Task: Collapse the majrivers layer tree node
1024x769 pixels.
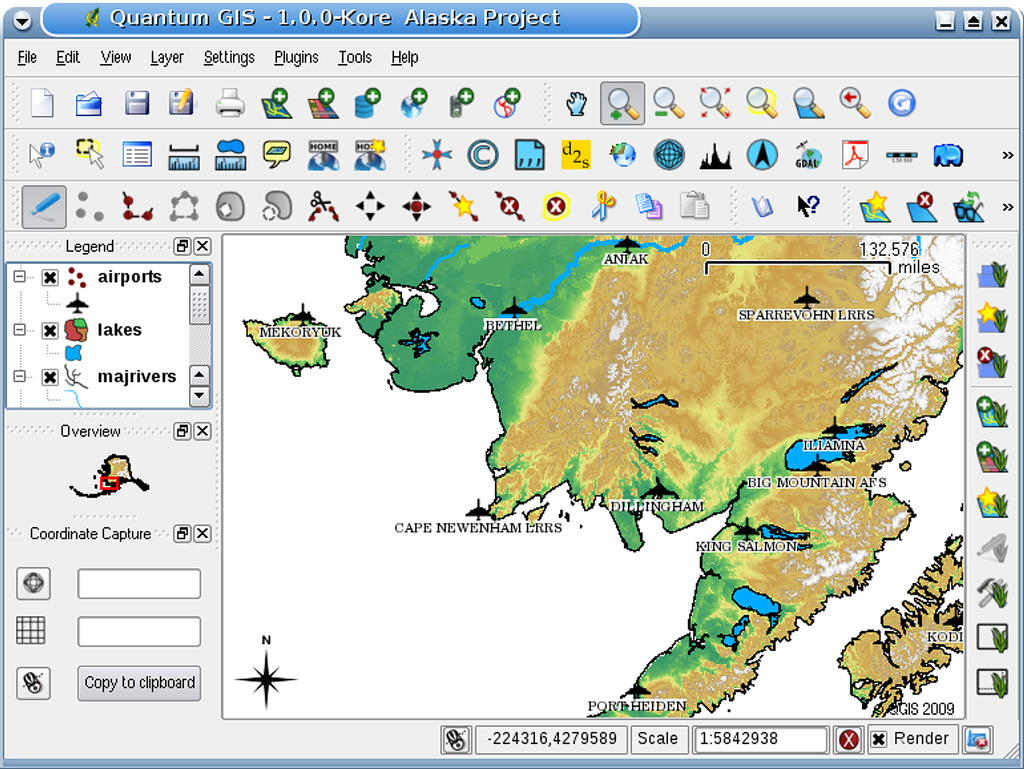Action: (x=20, y=377)
